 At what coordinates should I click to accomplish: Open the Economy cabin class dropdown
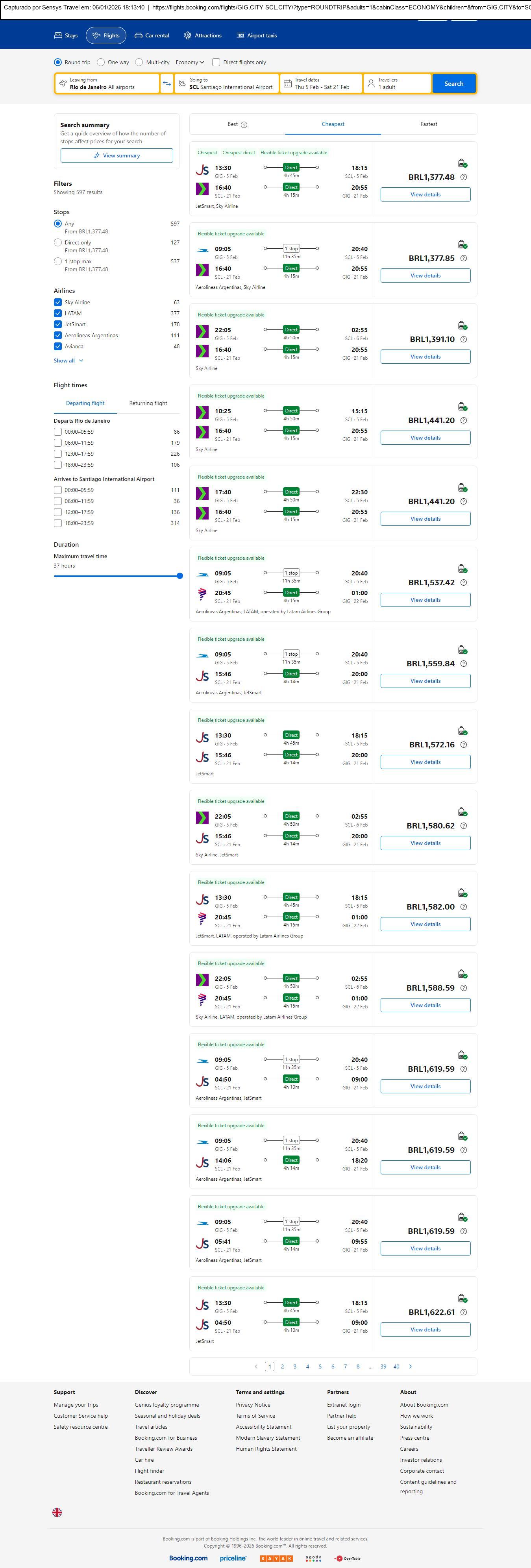tap(190, 62)
